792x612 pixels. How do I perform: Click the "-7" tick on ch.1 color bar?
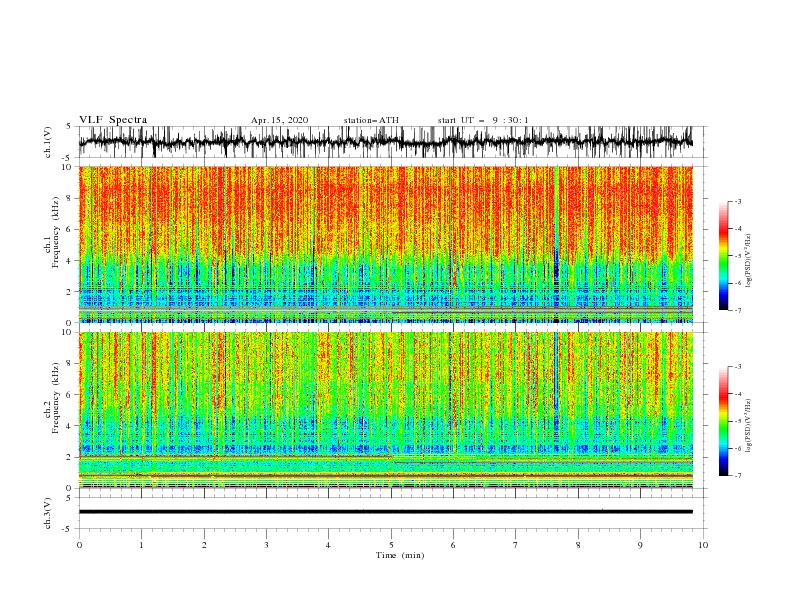click(738, 310)
